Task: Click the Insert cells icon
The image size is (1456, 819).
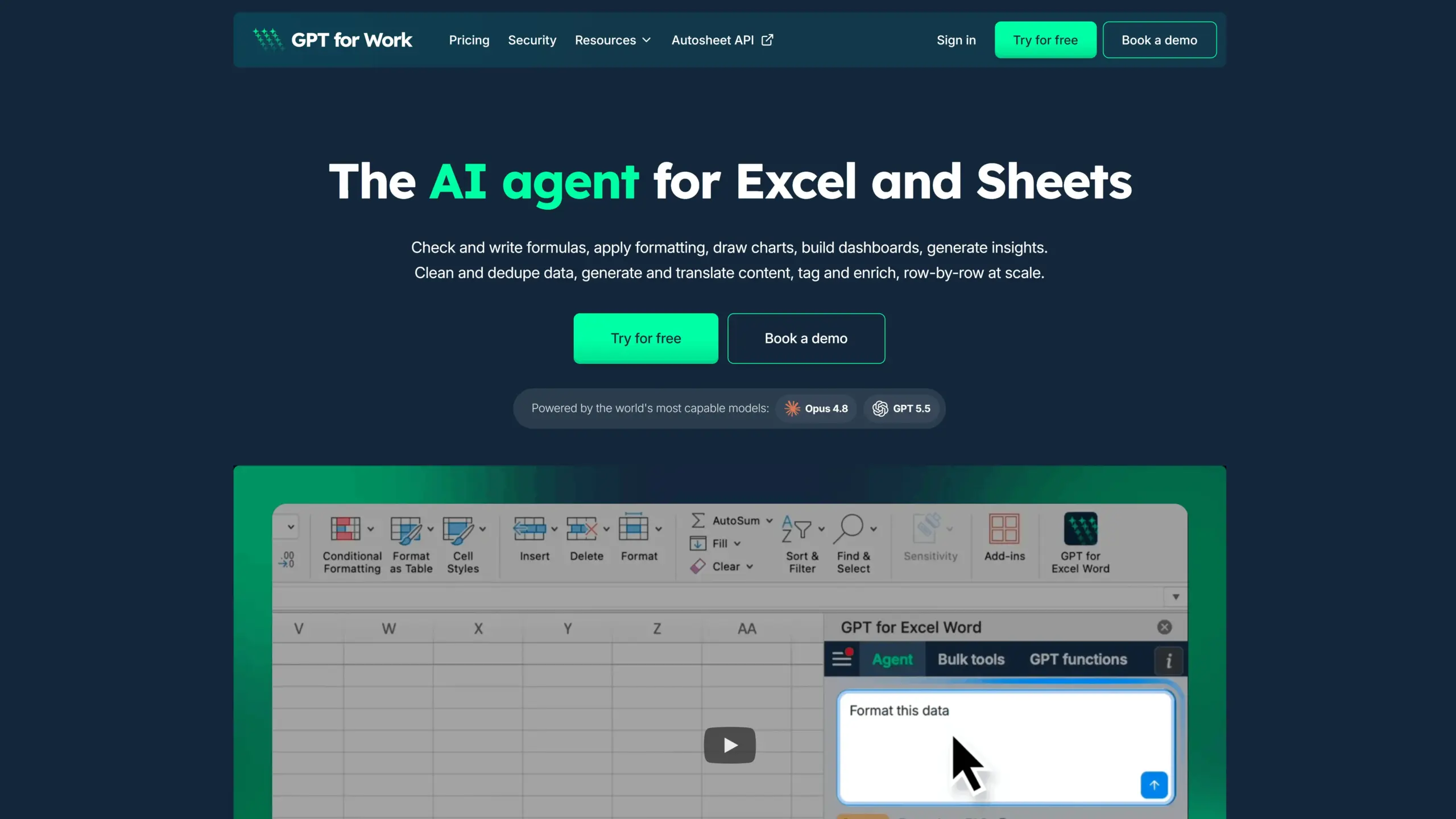Action: pos(530,528)
